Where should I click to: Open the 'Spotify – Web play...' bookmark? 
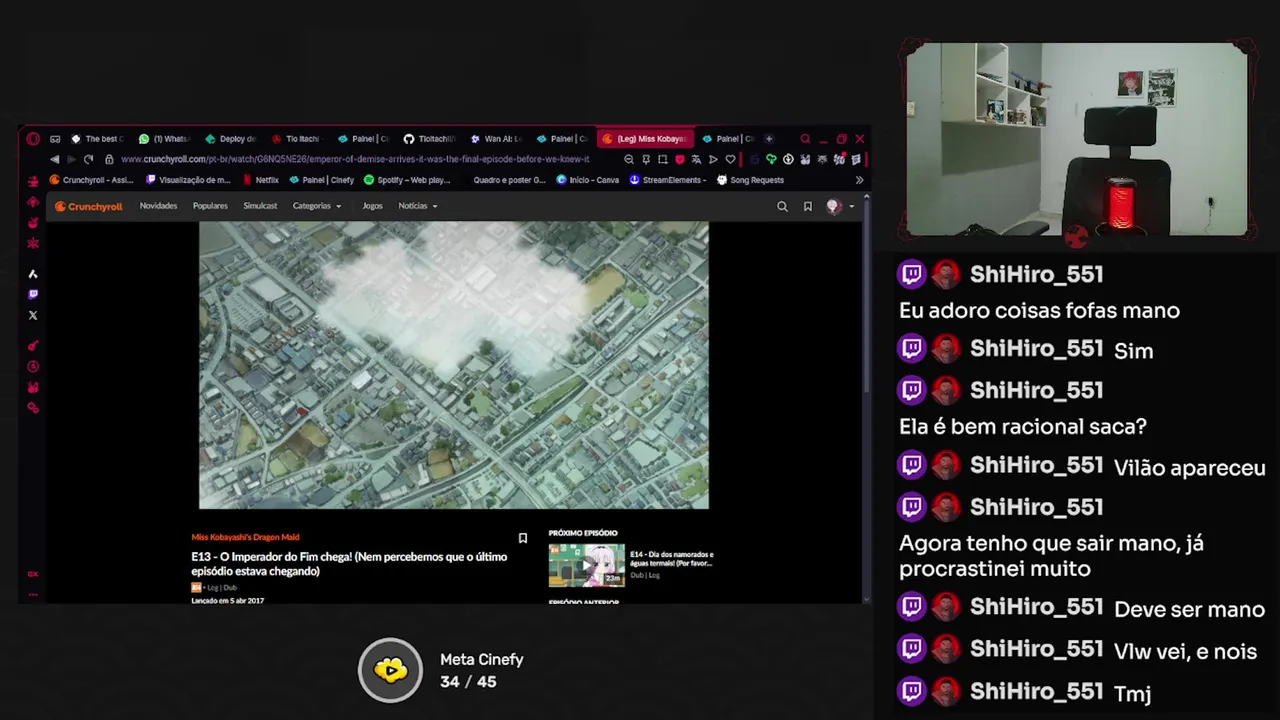tap(407, 180)
